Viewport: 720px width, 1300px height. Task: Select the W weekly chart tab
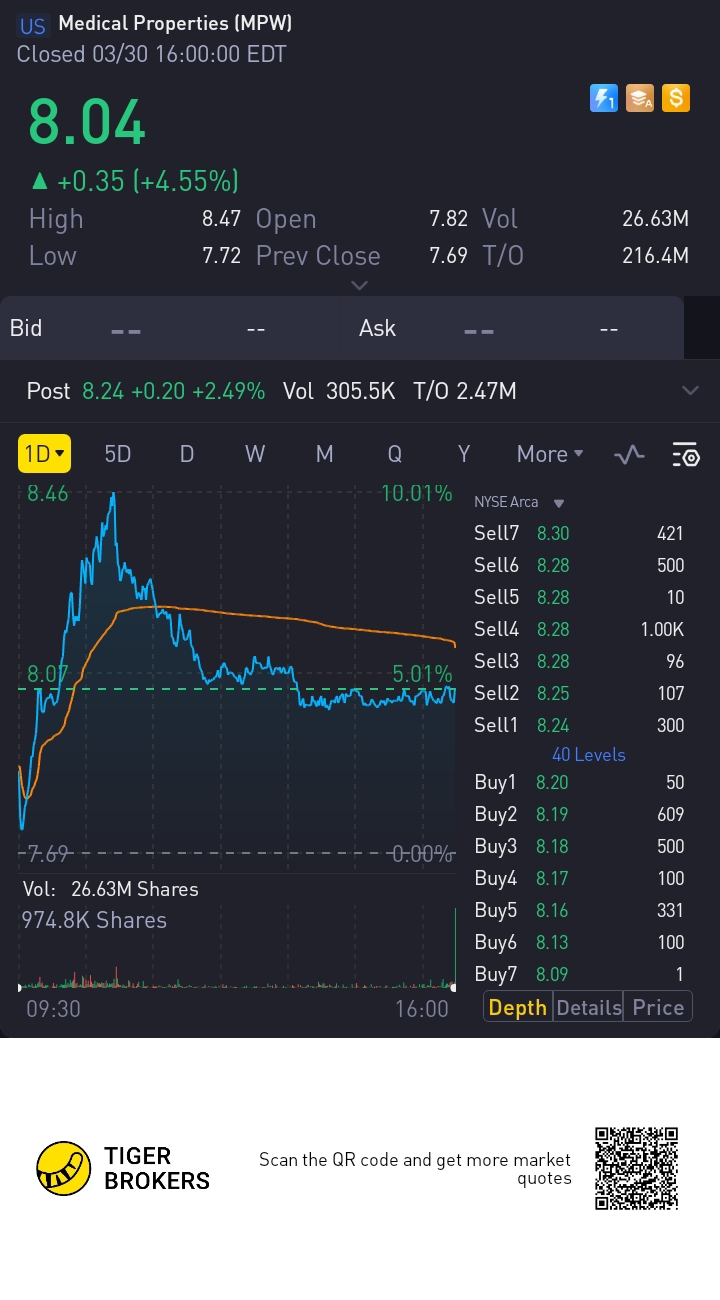[255, 454]
